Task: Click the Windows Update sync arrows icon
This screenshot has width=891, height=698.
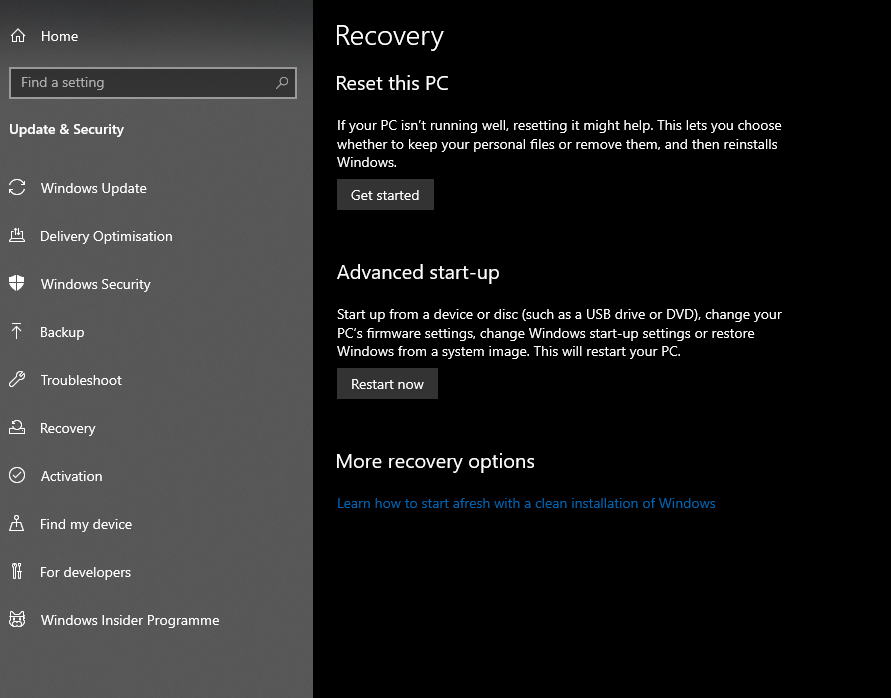Action: (17, 188)
